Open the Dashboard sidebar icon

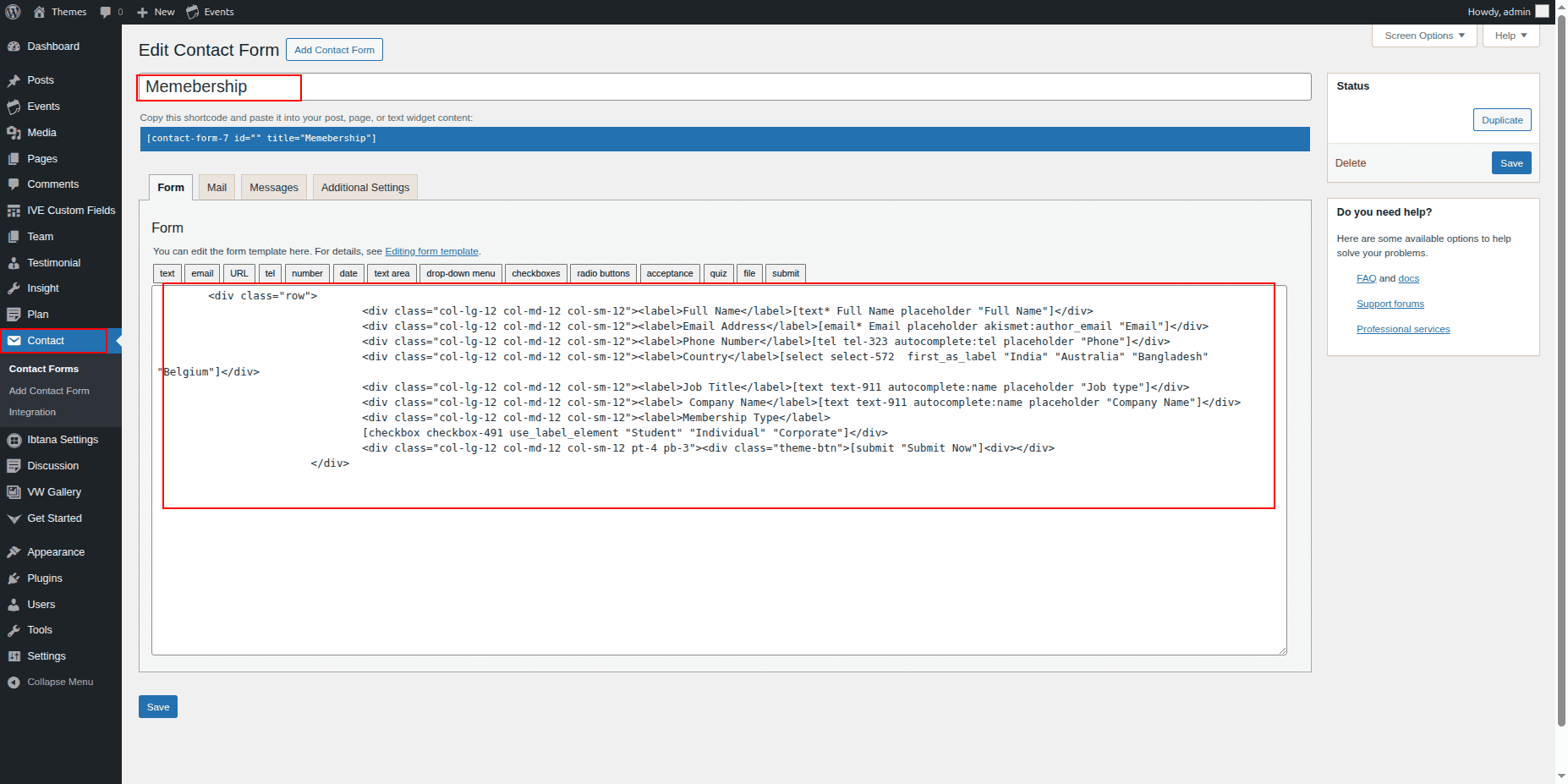(x=14, y=47)
